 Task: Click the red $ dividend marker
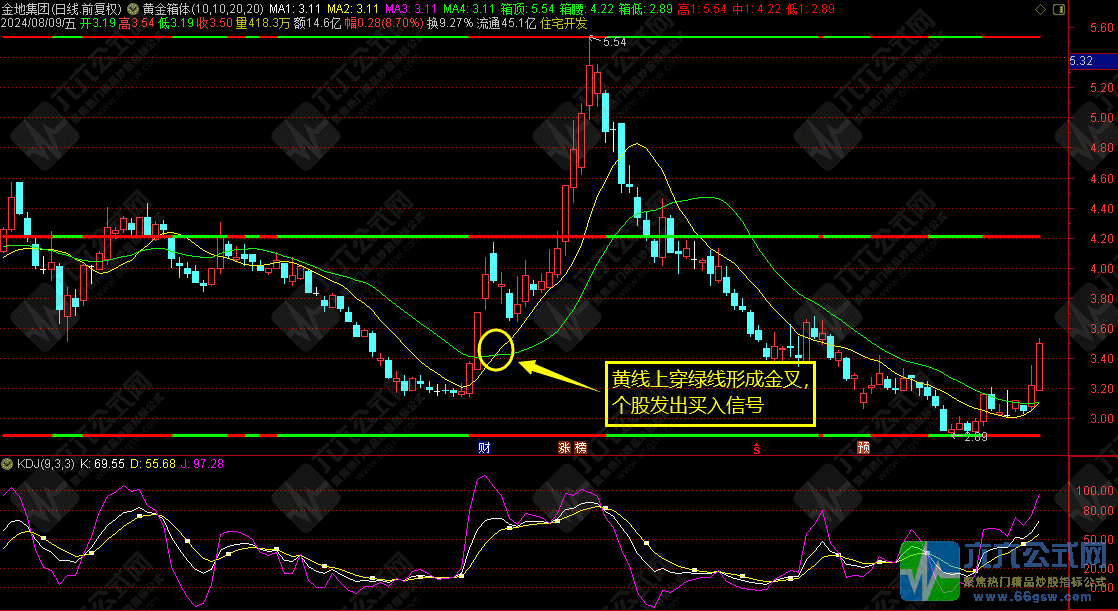click(x=756, y=447)
